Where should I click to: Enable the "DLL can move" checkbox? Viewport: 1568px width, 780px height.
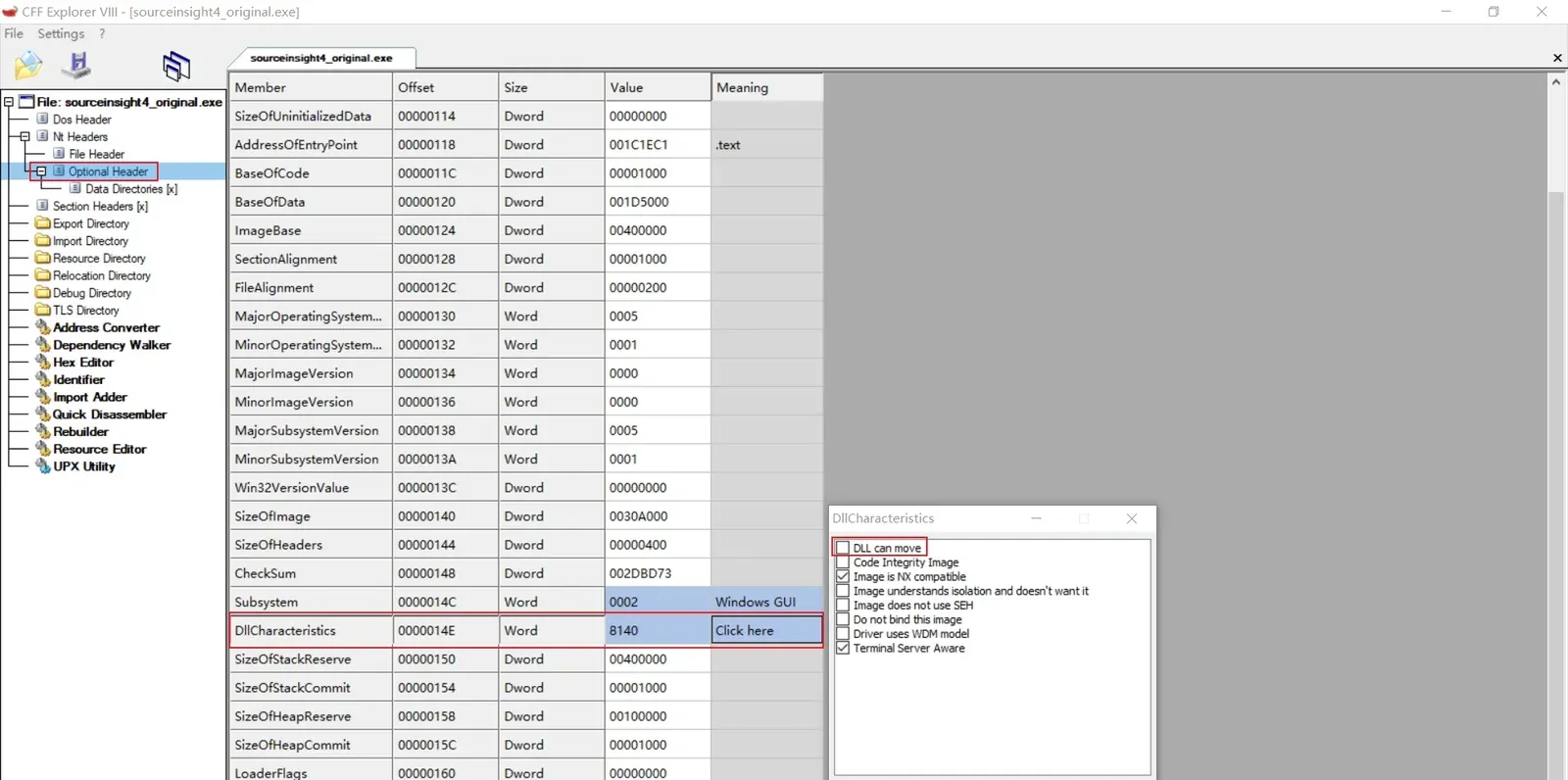click(843, 548)
